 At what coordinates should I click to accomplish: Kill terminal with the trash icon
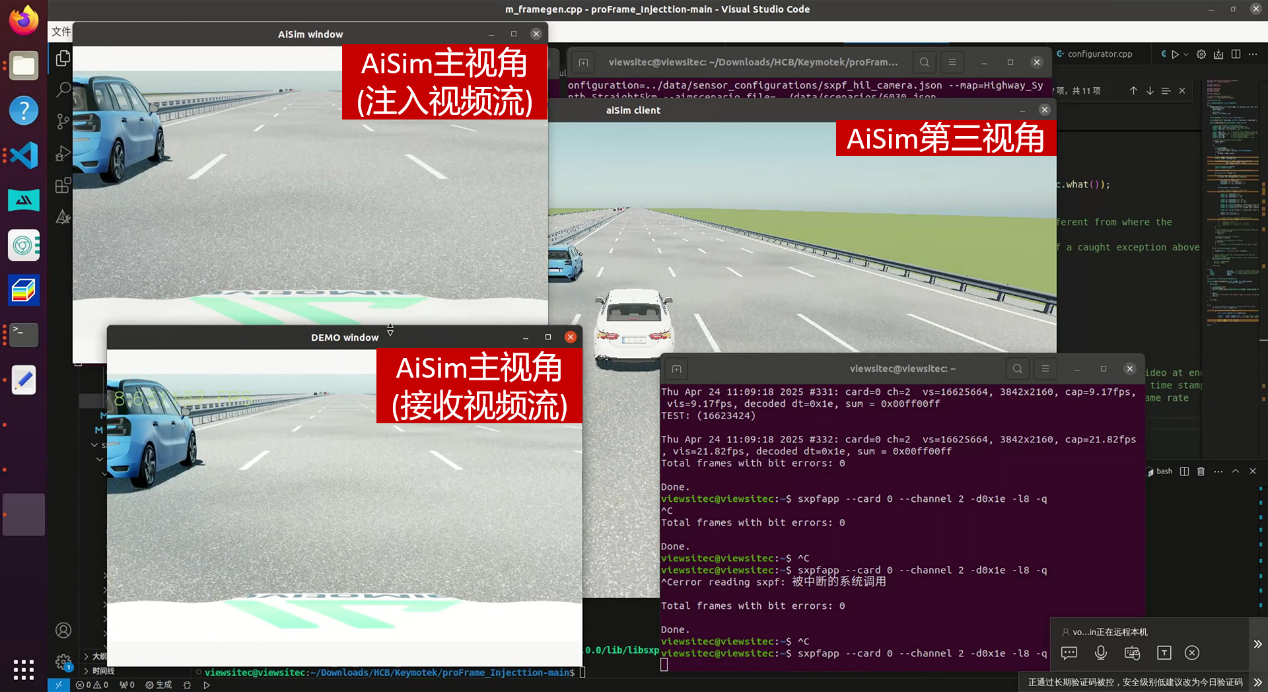point(1199,471)
